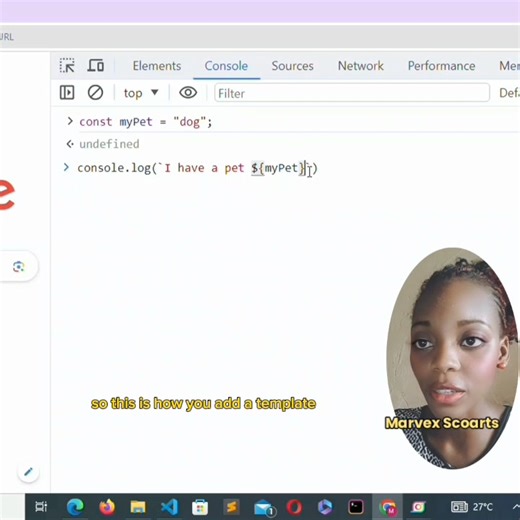Viewport: 520px width, 520px height.
Task: Show the console sidebar icon
Action: pyautogui.click(x=67, y=93)
